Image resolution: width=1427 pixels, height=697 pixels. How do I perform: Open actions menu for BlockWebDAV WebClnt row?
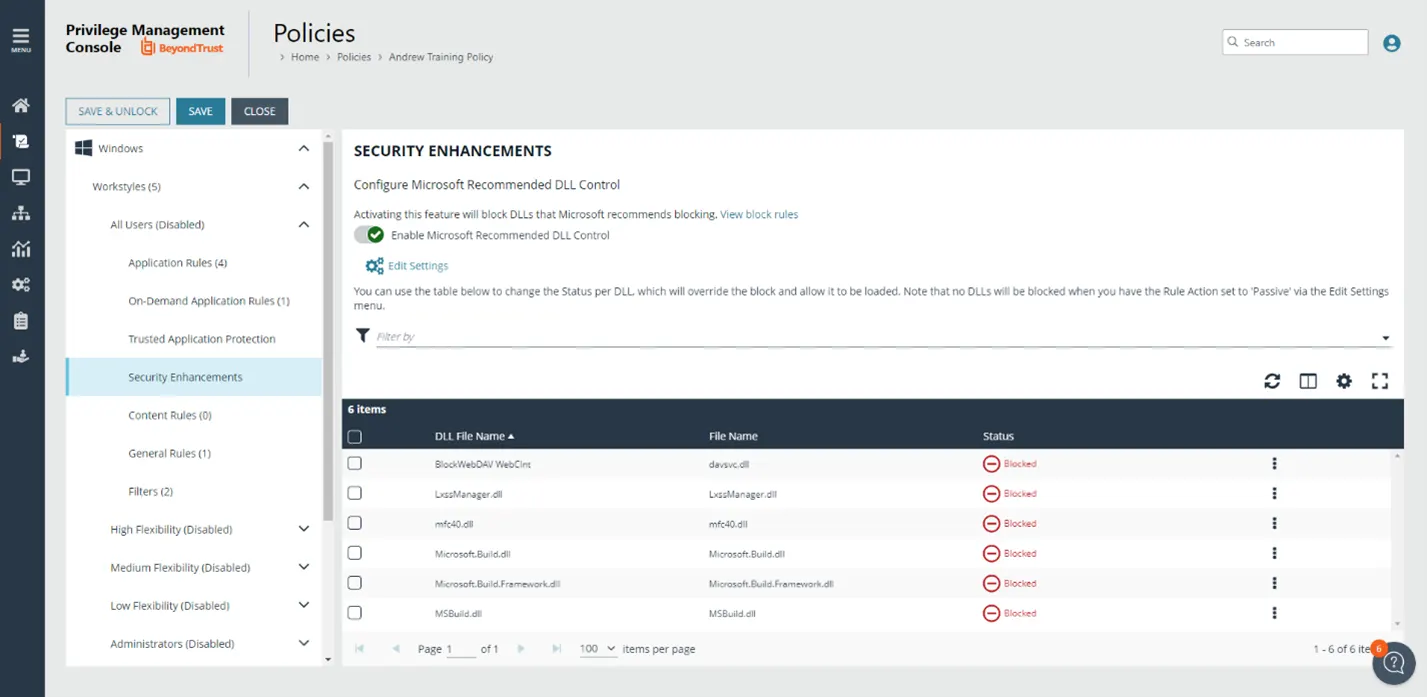point(1274,464)
